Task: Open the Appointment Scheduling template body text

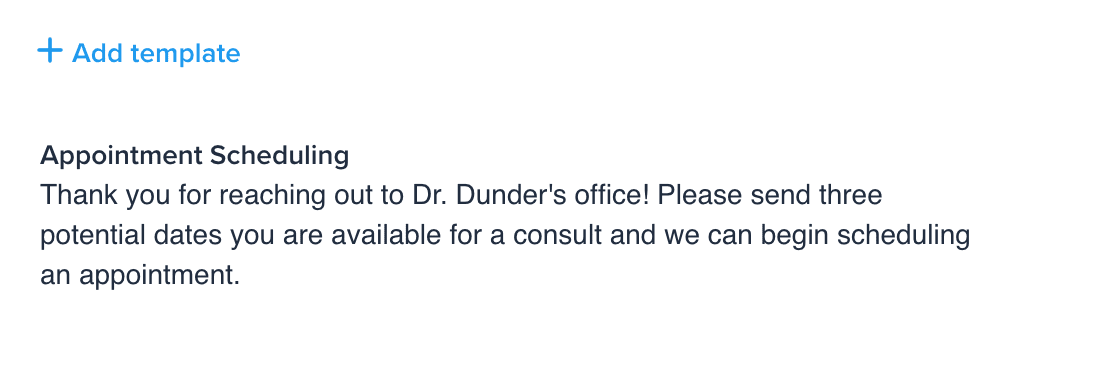Action: tap(505, 235)
